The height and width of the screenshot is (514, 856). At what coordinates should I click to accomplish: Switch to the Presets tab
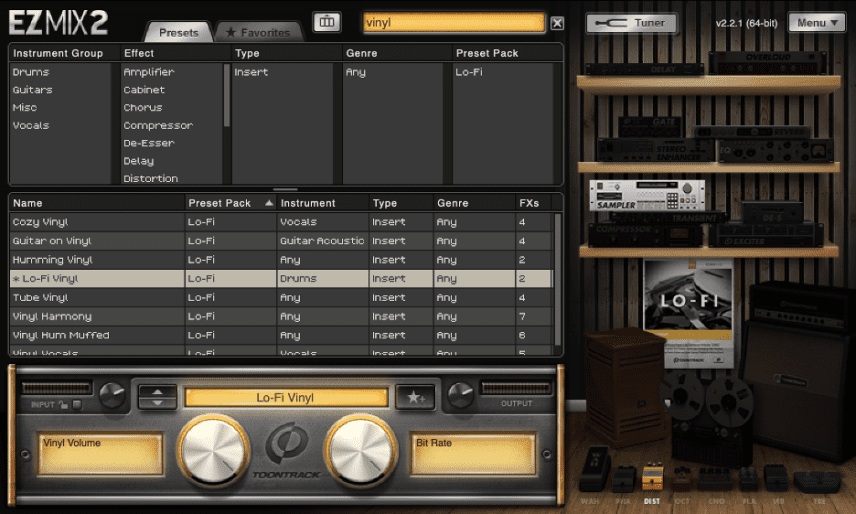tap(179, 33)
